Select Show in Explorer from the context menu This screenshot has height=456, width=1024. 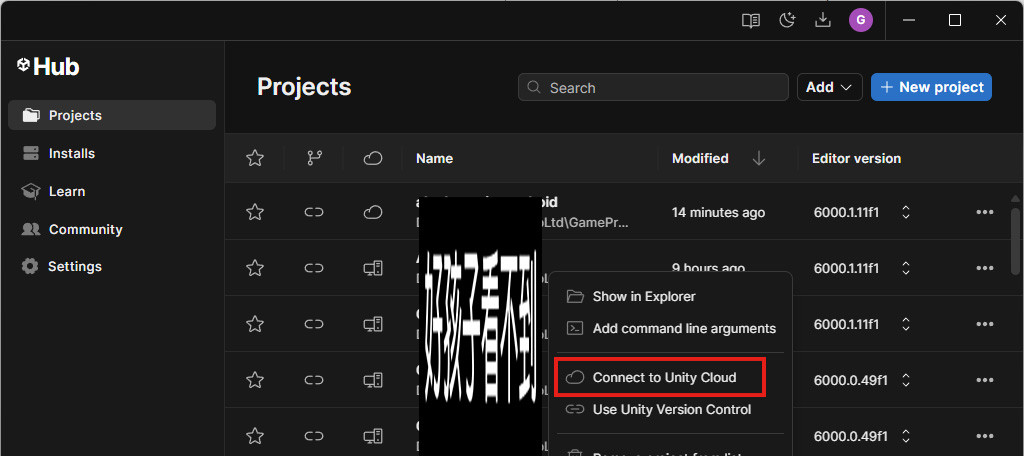pyautogui.click(x=671, y=297)
